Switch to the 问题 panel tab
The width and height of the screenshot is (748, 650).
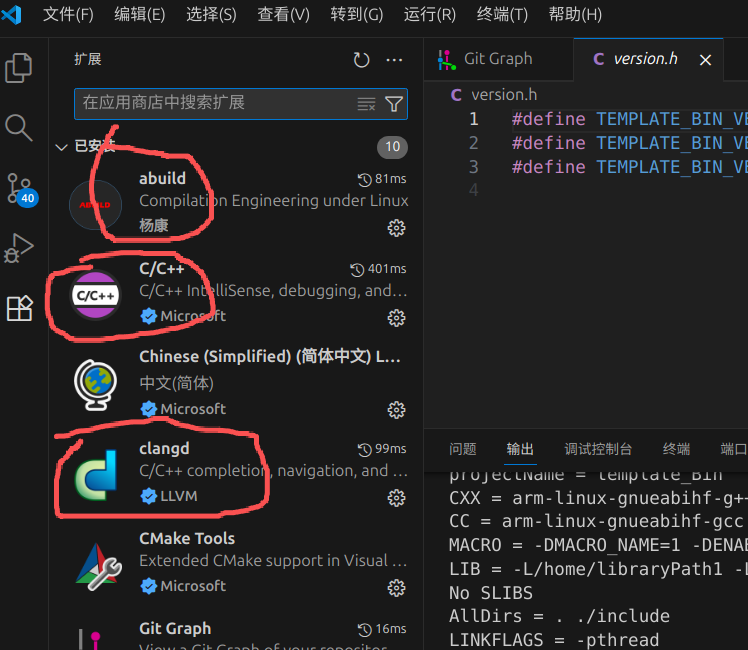[x=463, y=449]
